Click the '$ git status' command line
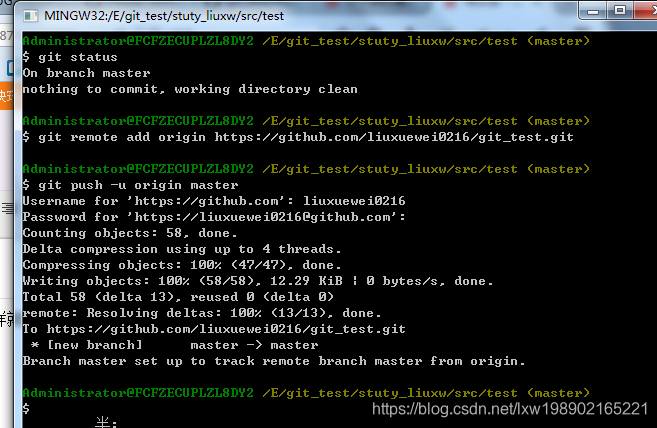The width and height of the screenshot is (657, 428). pos(70,57)
